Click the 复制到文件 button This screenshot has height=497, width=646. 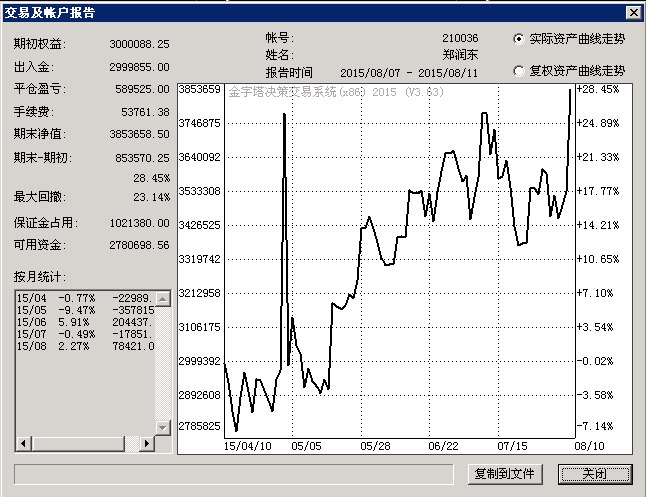tap(504, 473)
